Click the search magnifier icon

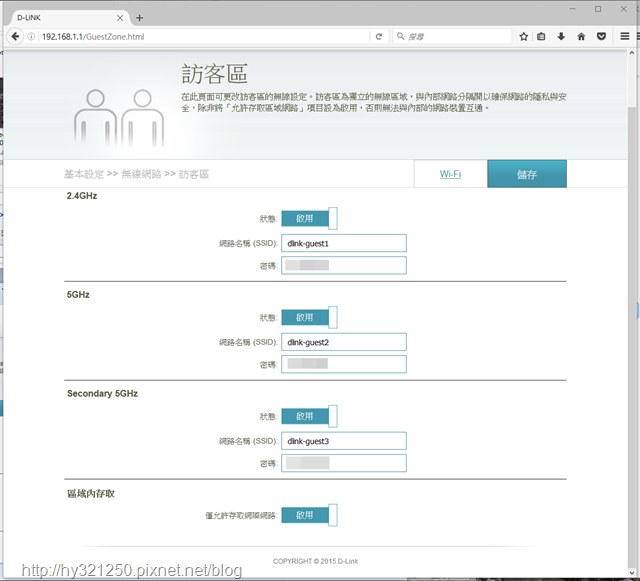coord(400,36)
